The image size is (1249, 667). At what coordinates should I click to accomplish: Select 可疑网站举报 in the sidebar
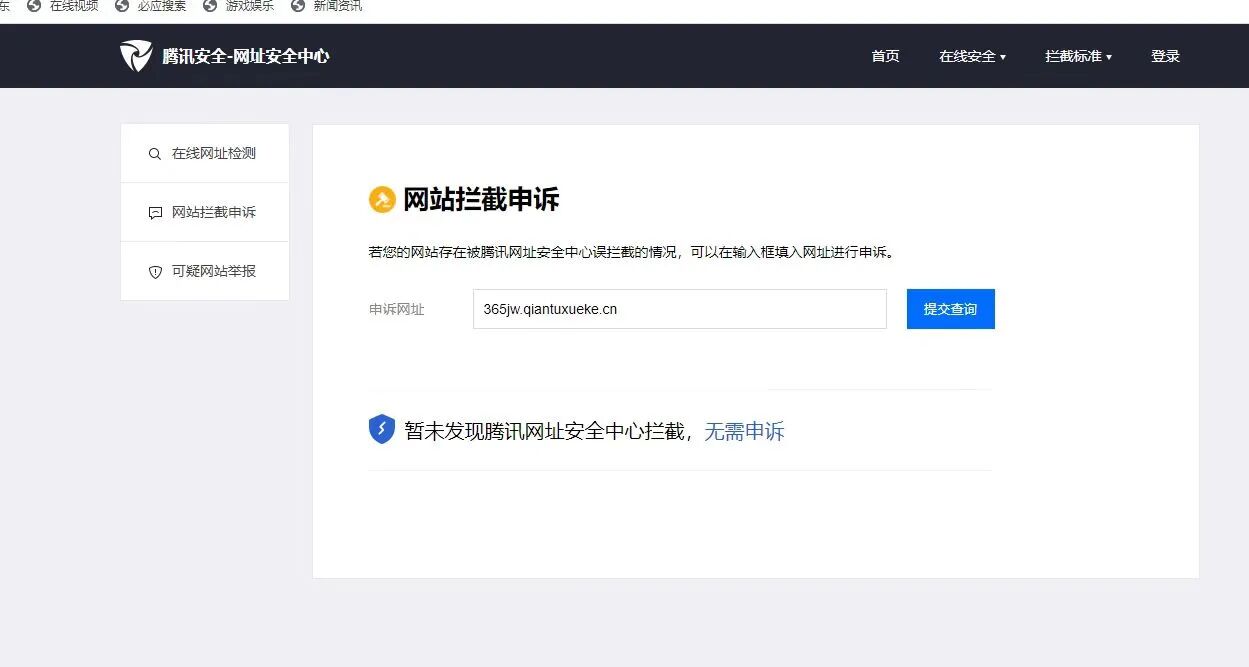coord(205,272)
